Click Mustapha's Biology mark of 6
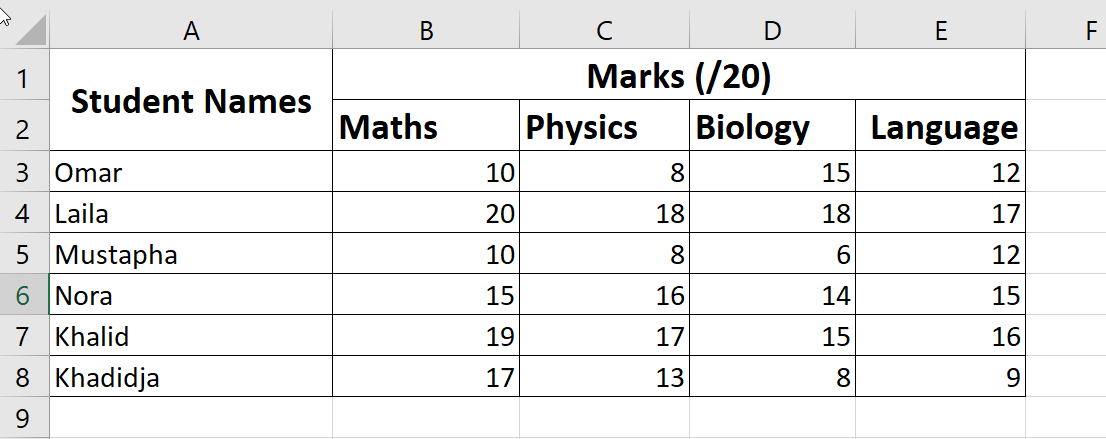Viewport: 1106px width, 439px height. 772,254
